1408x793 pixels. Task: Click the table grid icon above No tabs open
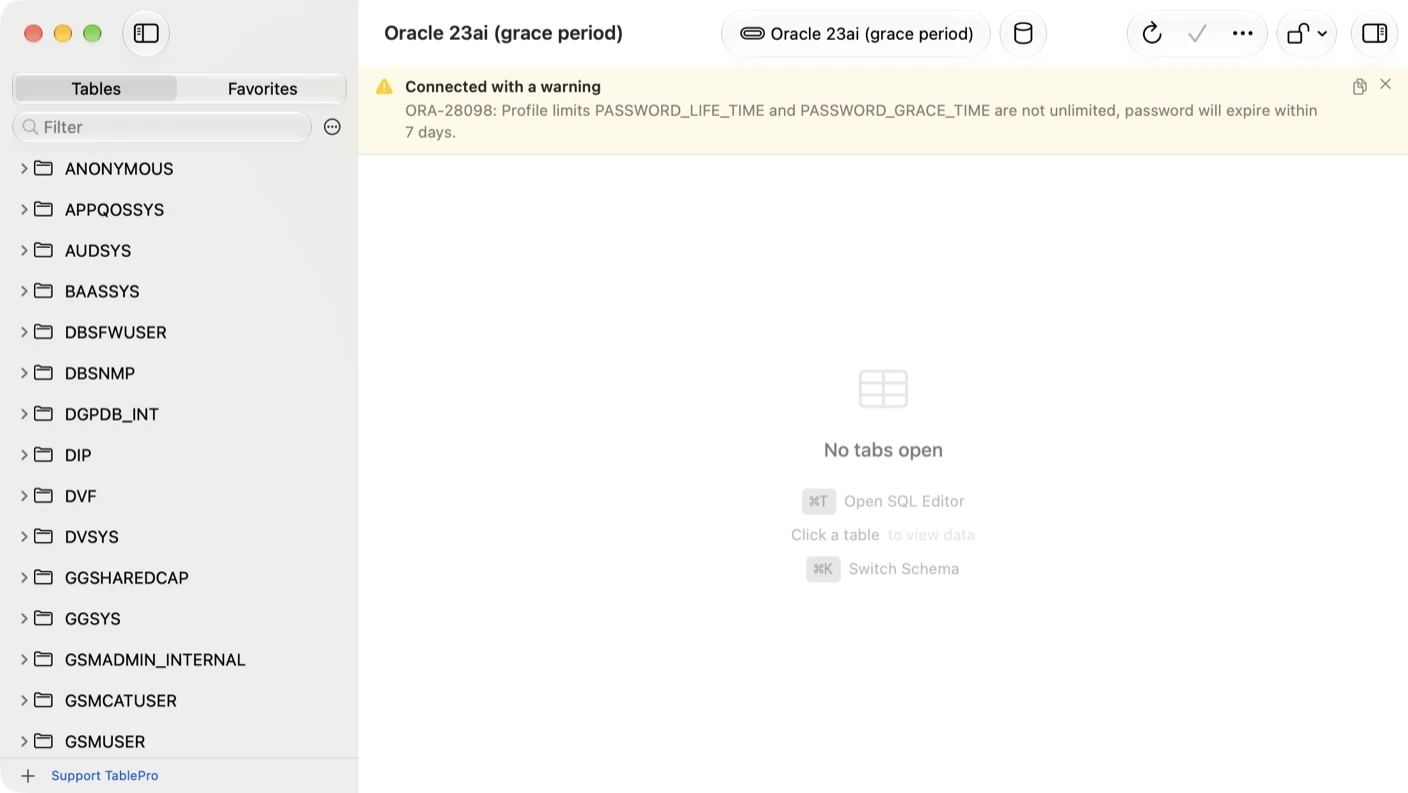[883, 389]
